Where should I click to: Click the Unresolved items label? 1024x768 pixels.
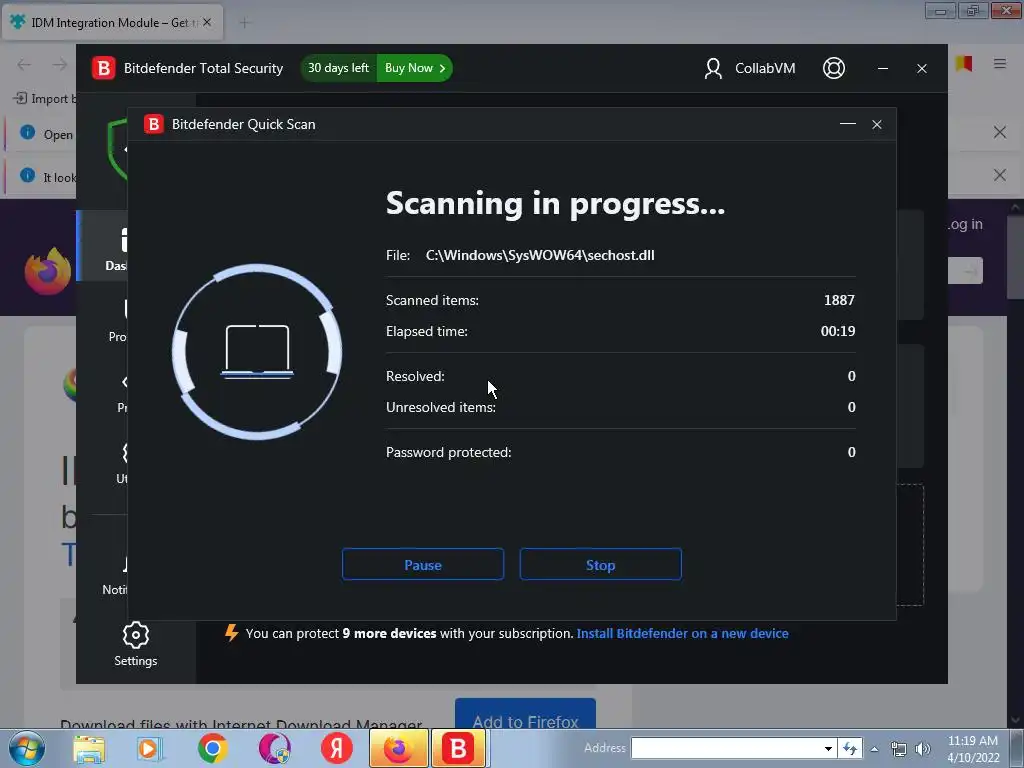tap(441, 407)
